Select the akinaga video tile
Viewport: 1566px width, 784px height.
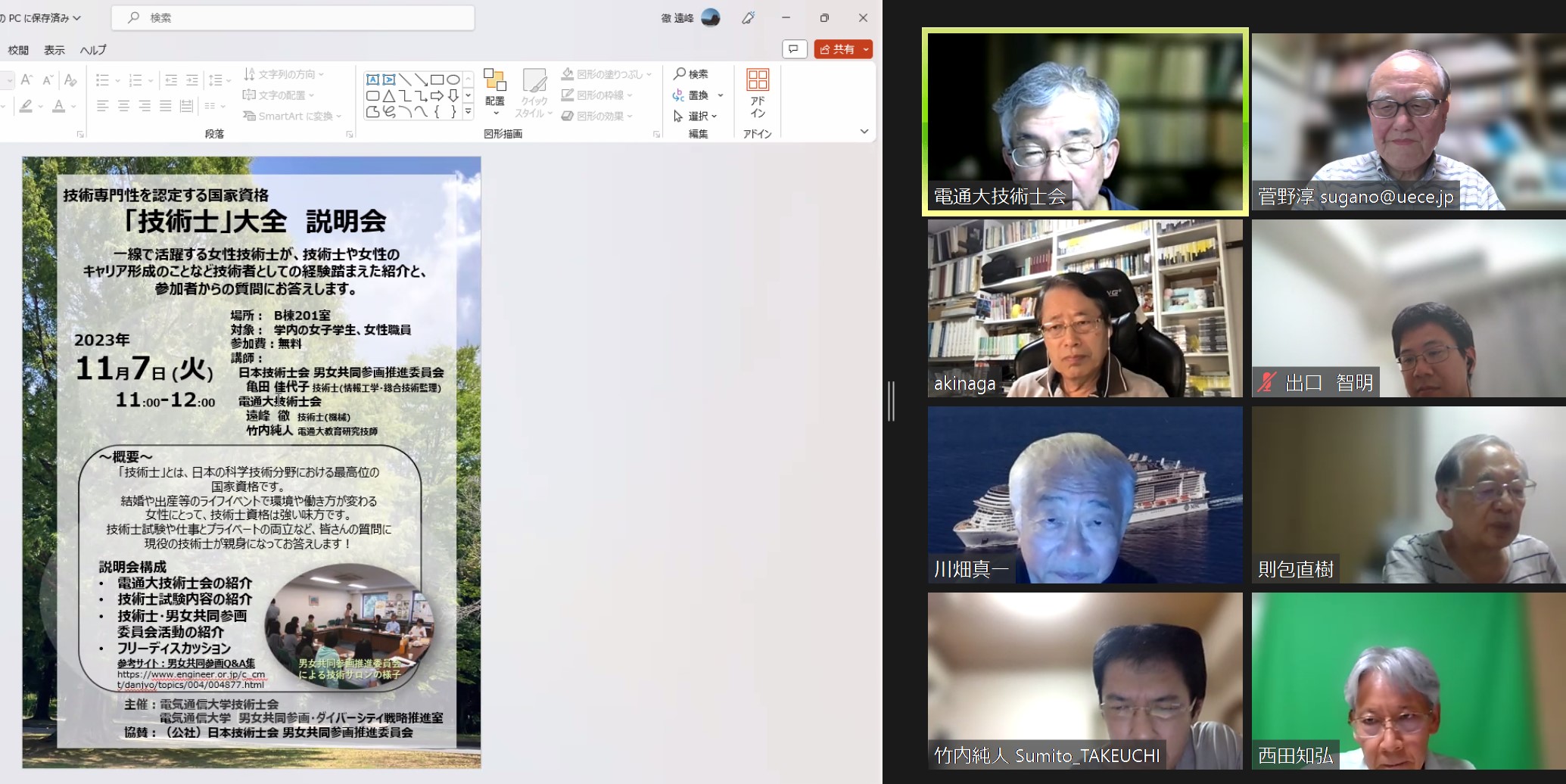click(x=1085, y=308)
